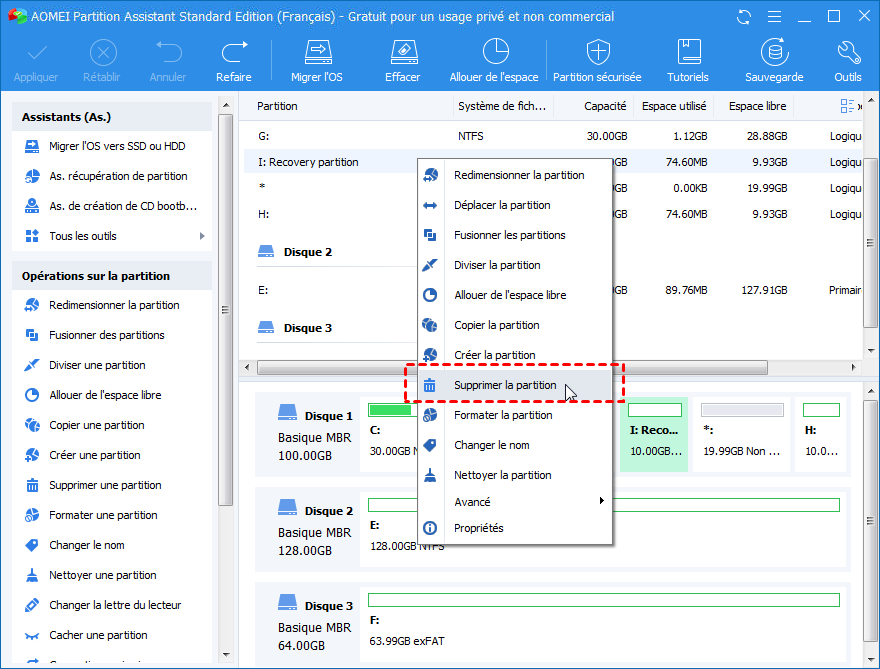The image size is (880, 669).
Task: Select Supprimer la partition in context menu
Action: point(515,386)
